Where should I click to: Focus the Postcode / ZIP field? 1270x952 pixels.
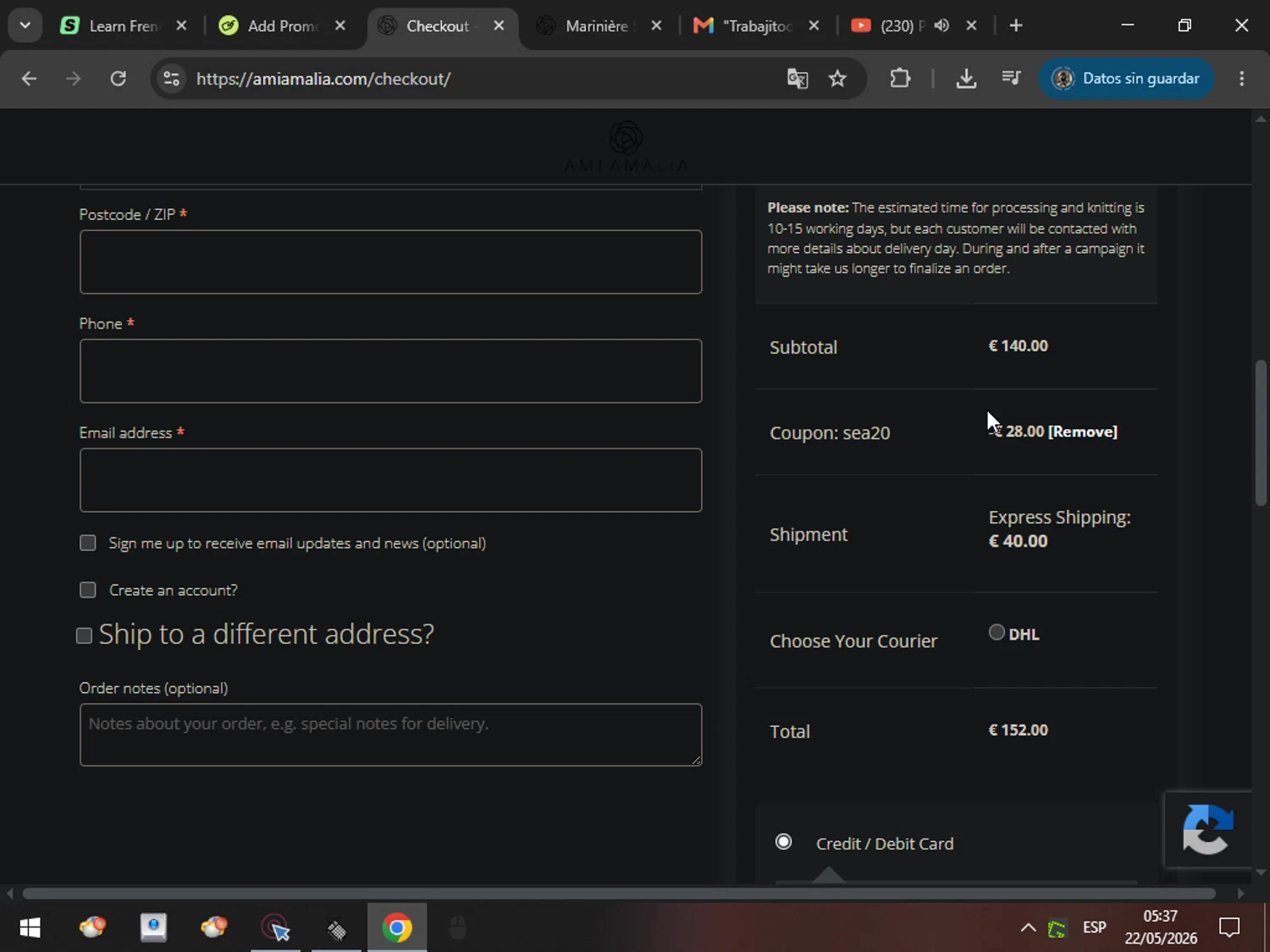pyautogui.click(x=390, y=261)
